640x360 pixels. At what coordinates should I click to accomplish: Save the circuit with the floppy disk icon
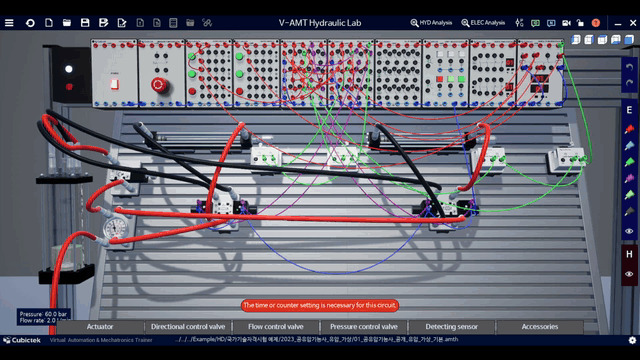click(x=85, y=23)
